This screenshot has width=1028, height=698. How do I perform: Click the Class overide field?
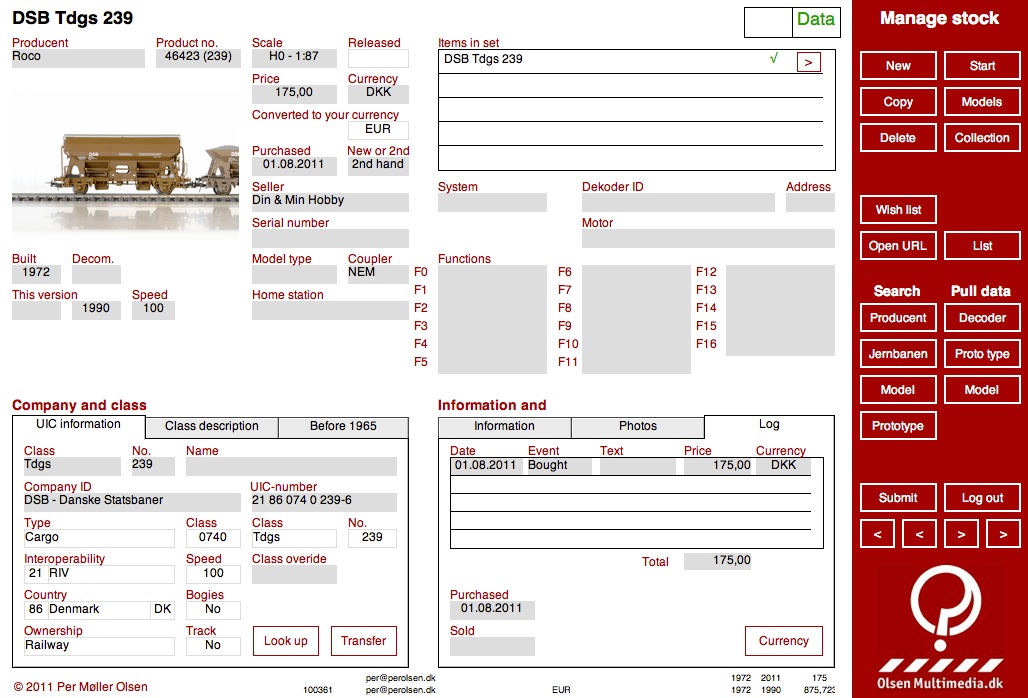pyautogui.click(x=294, y=574)
